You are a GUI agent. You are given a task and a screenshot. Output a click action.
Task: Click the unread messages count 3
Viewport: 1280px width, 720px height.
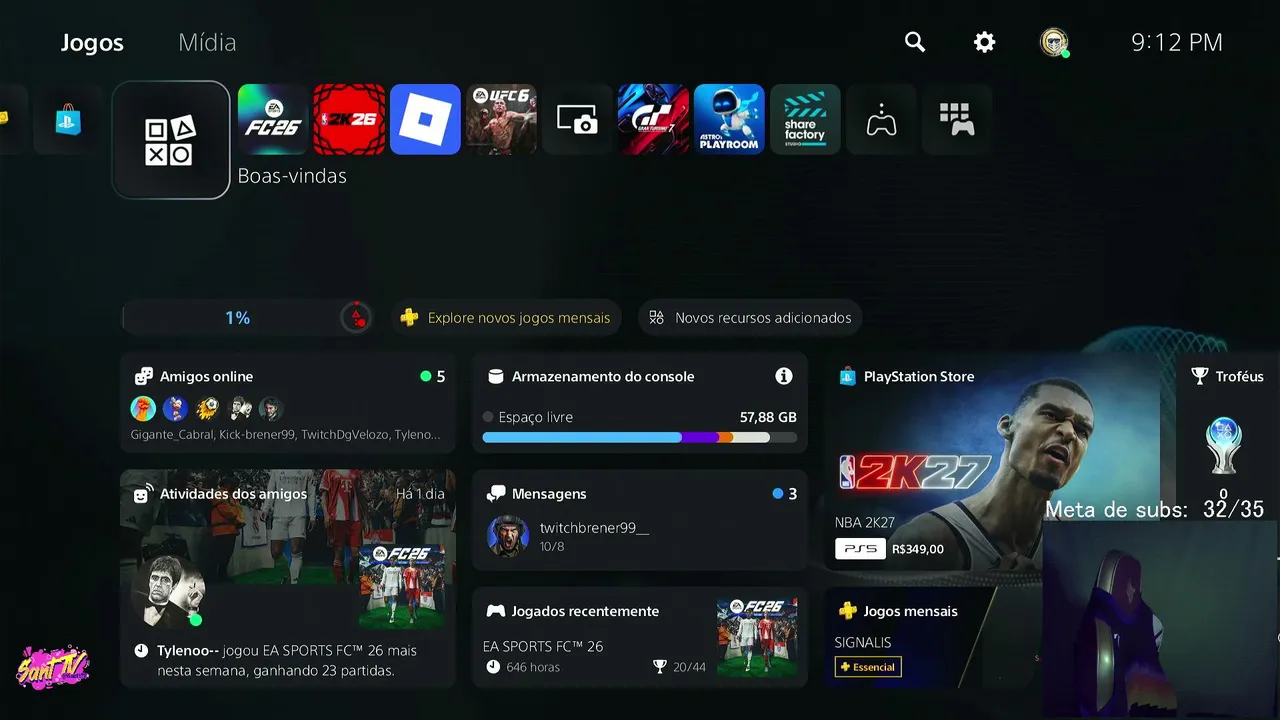[793, 494]
